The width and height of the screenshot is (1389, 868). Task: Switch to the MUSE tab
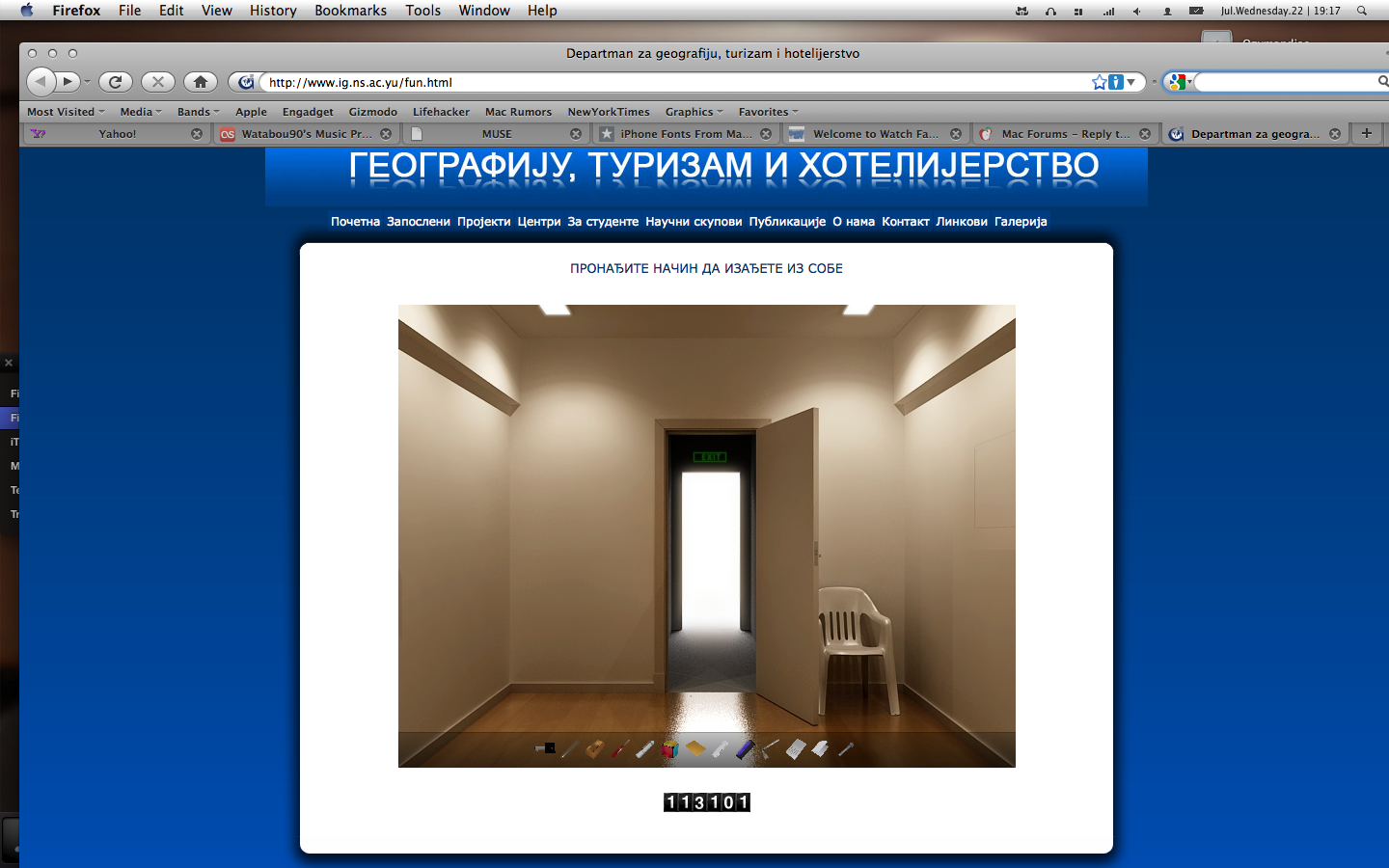pyautogui.click(x=497, y=134)
